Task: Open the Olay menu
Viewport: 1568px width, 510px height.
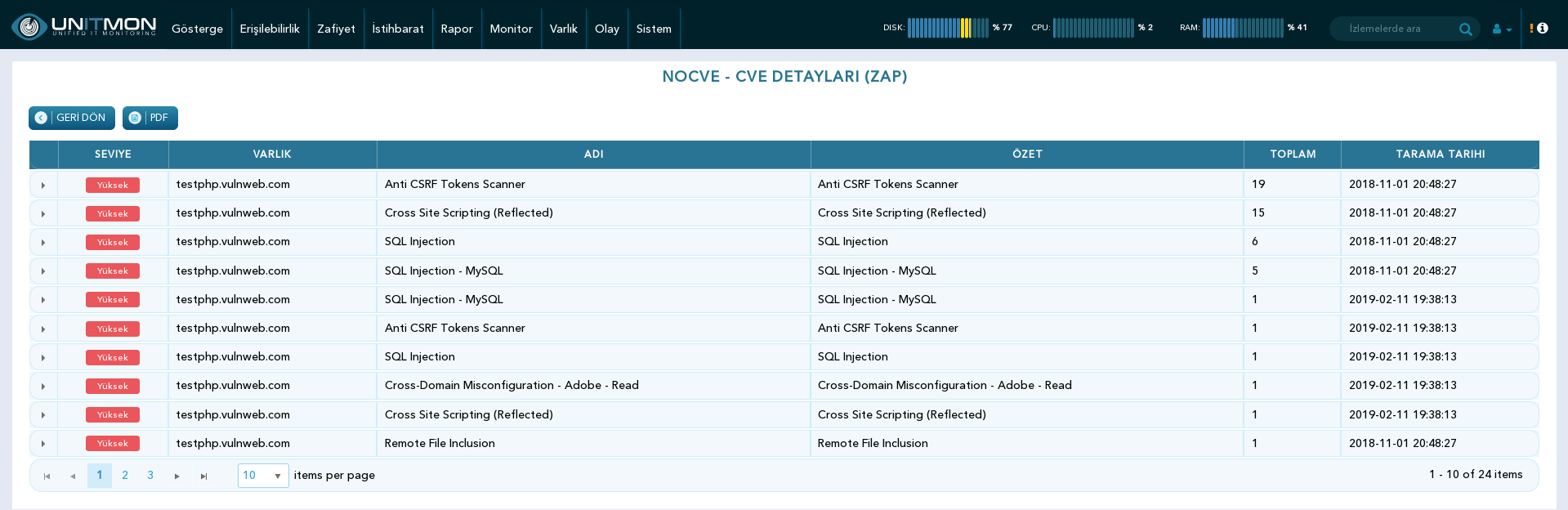Action: 607,29
